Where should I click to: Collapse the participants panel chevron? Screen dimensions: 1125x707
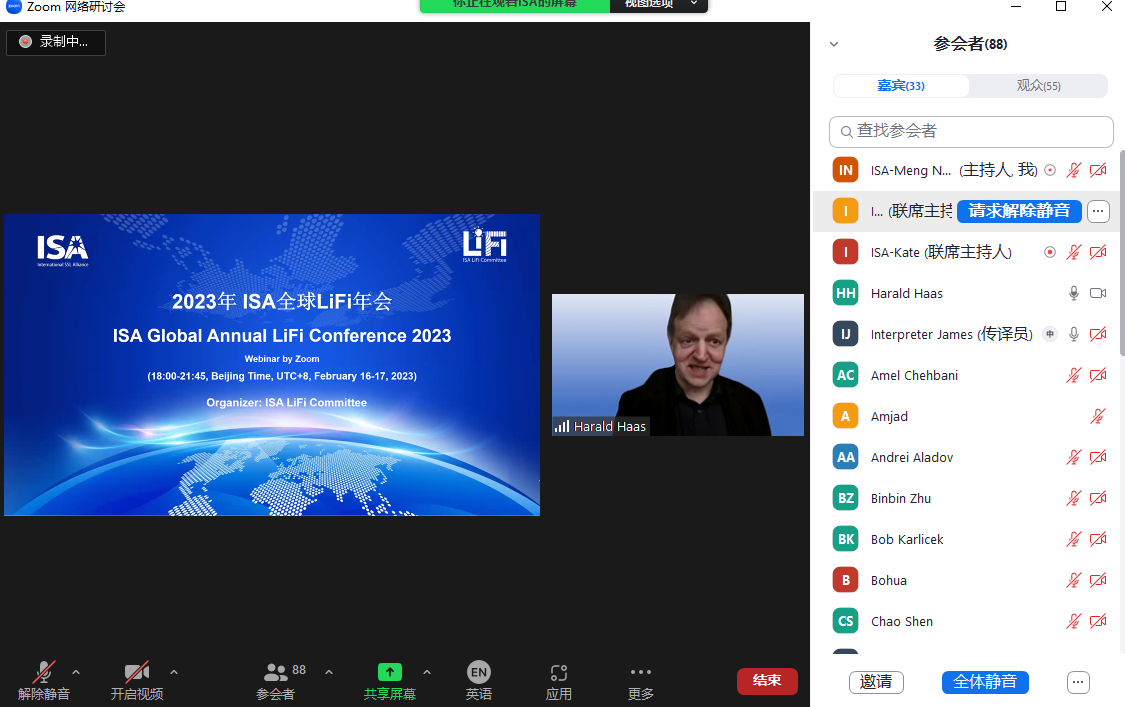834,44
